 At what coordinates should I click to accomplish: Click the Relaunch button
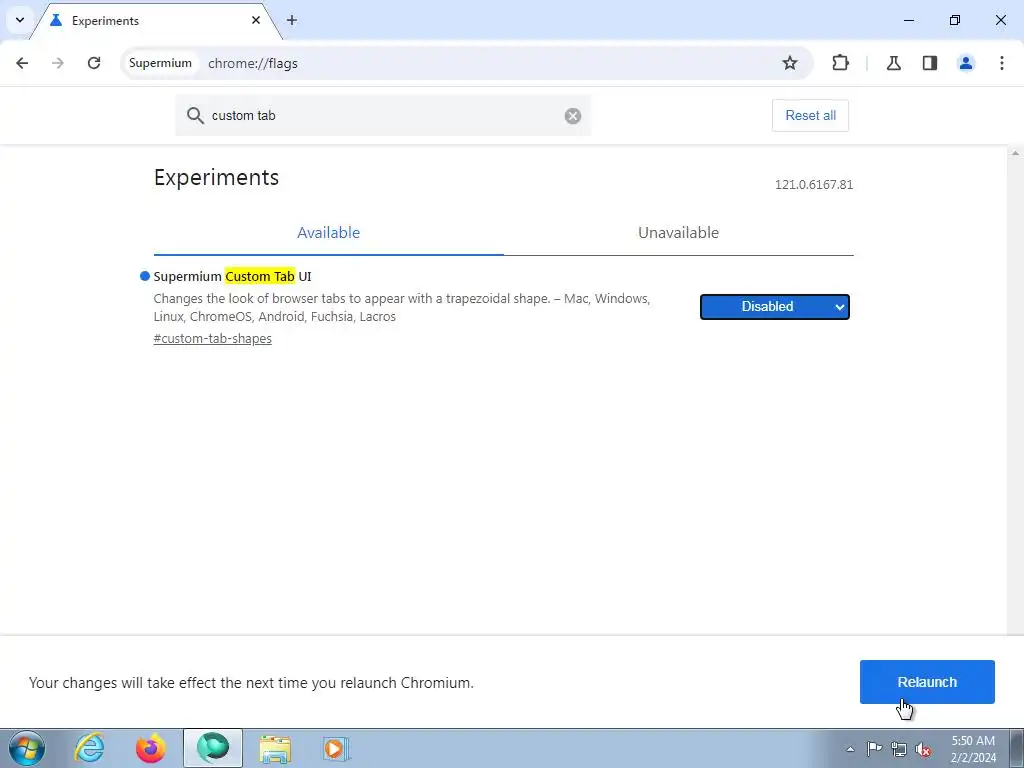click(x=927, y=682)
